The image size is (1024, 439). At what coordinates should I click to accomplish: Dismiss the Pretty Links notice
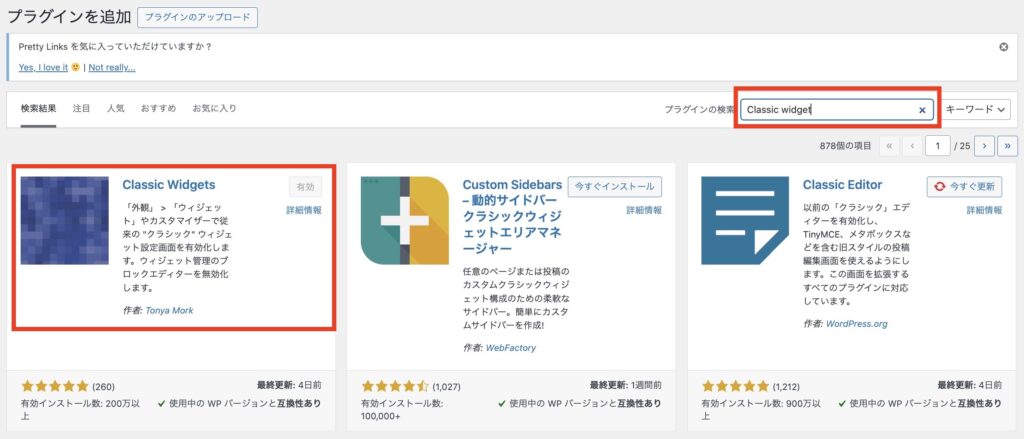pyautogui.click(x=1004, y=47)
